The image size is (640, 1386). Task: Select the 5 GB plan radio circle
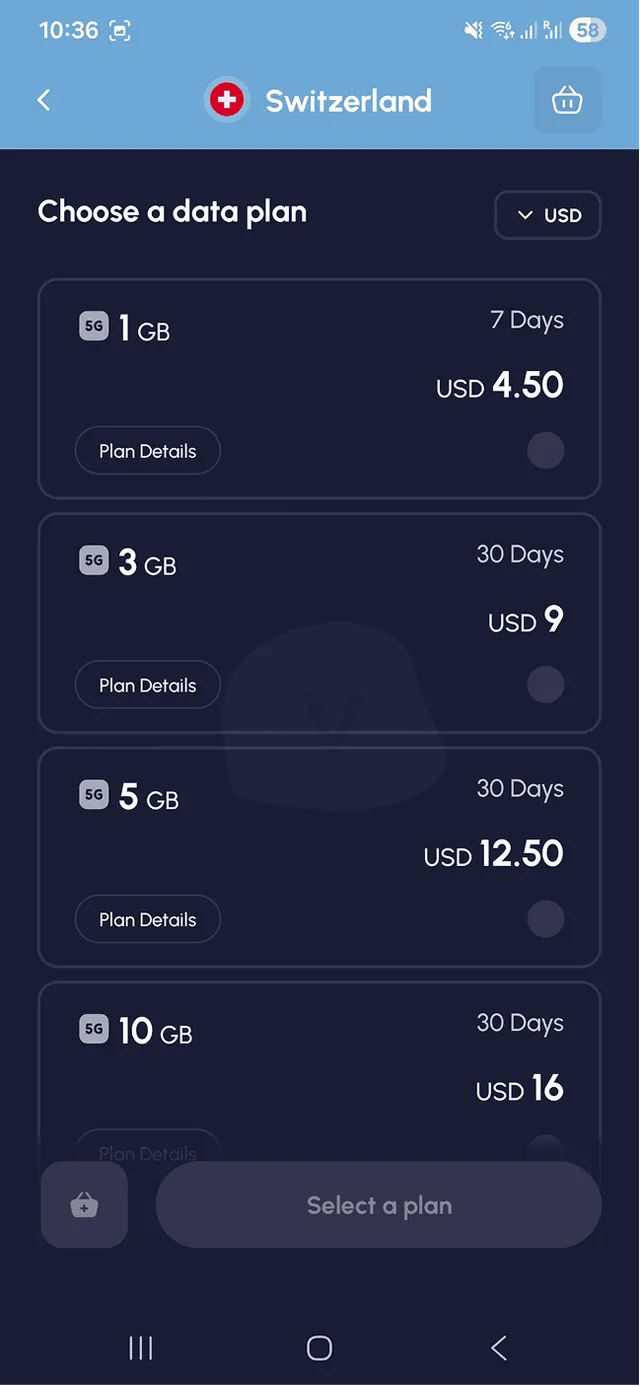(546, 918)
